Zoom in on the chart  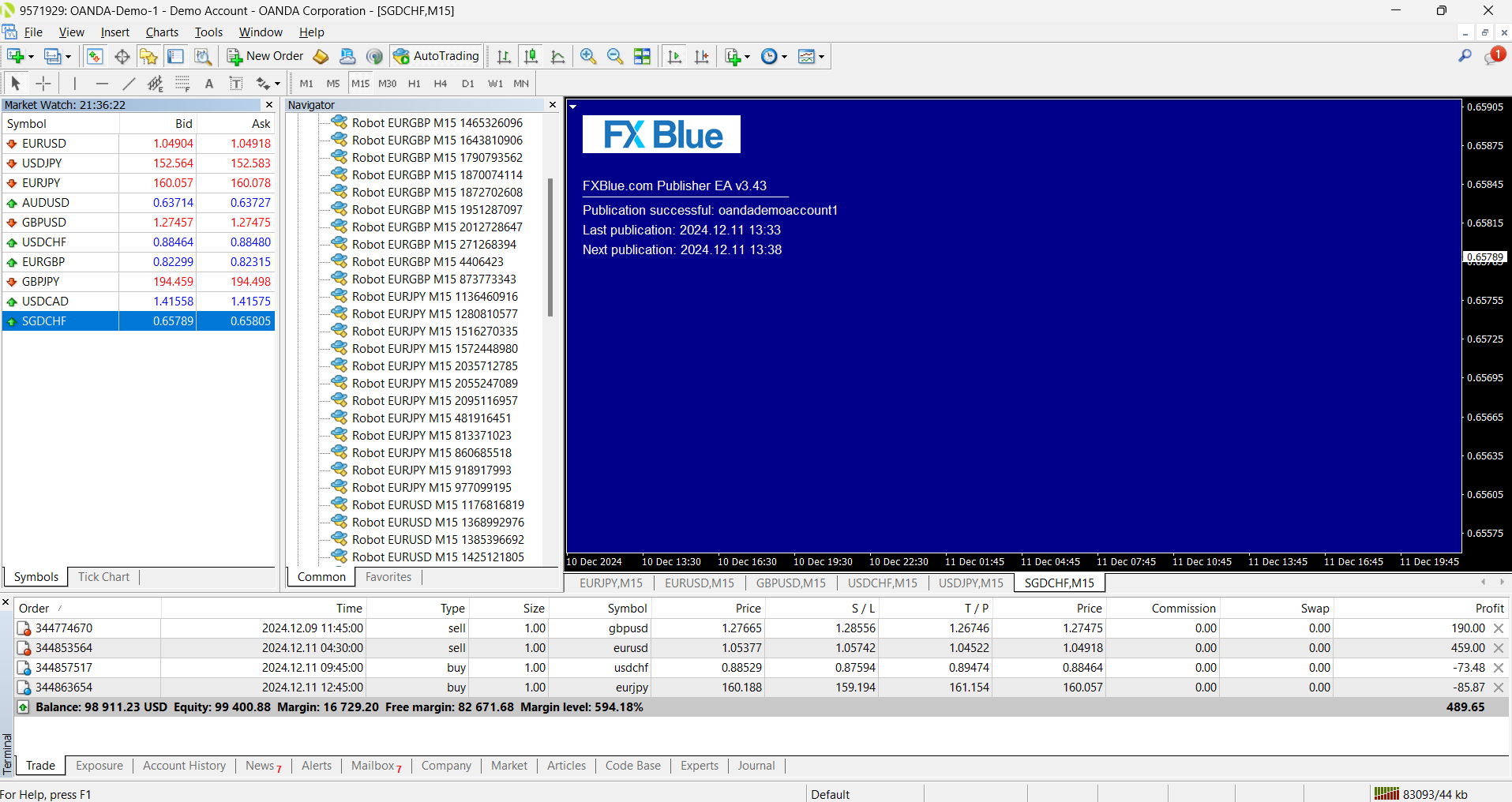(588, 56)
